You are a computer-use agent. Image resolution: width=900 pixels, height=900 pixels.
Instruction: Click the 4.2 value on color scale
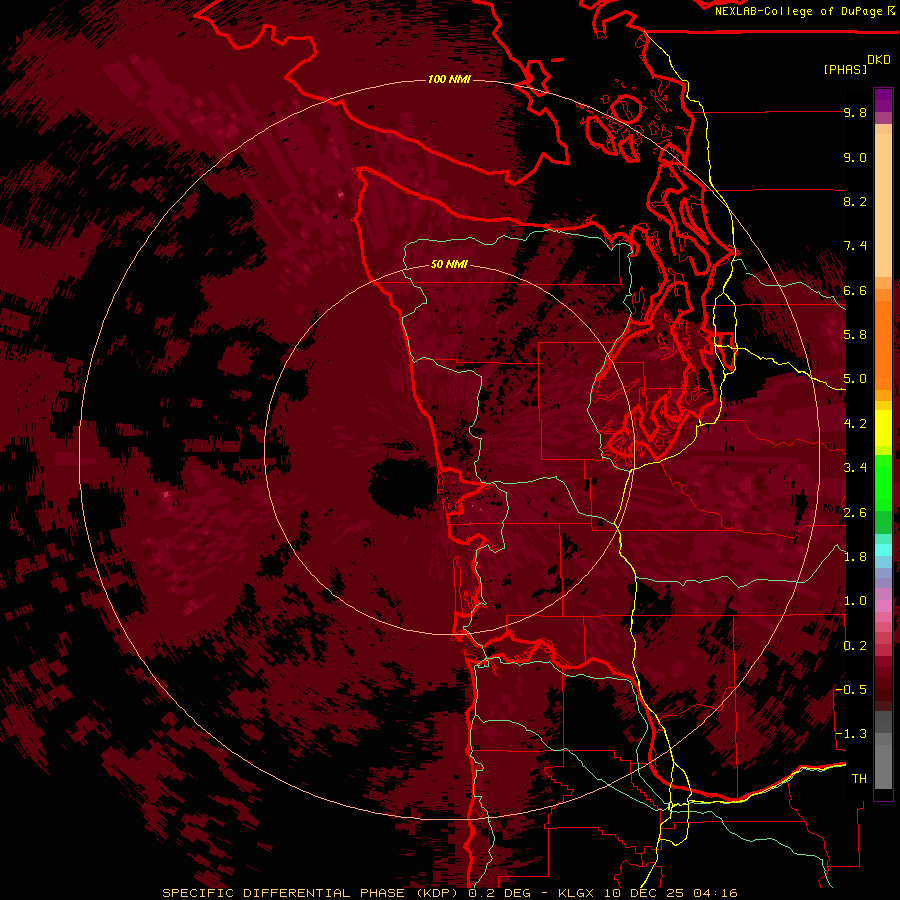pyautogui.click(x=855, y=424)
